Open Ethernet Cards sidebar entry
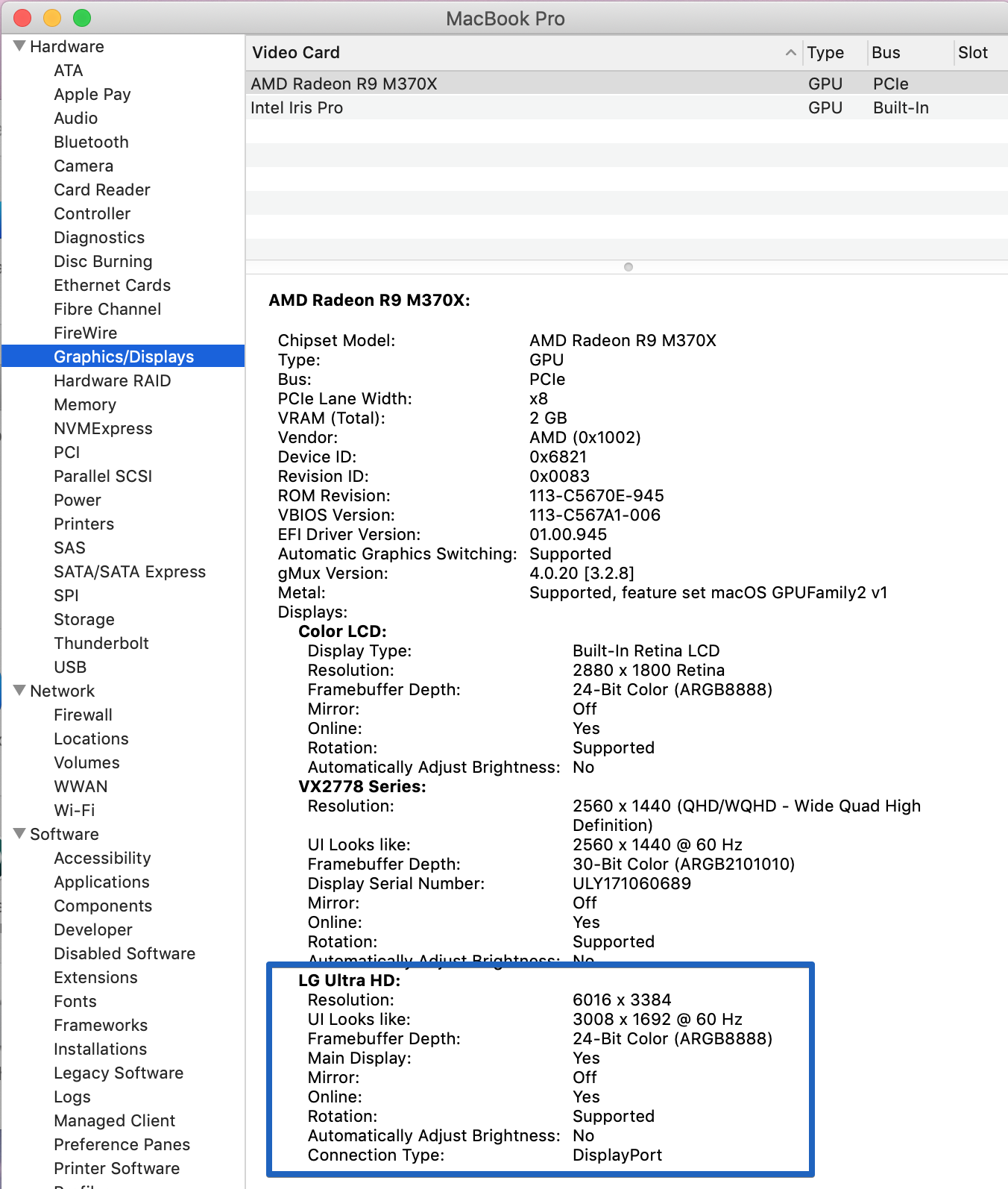1008x1189 pixels. (x=113, y=285)
